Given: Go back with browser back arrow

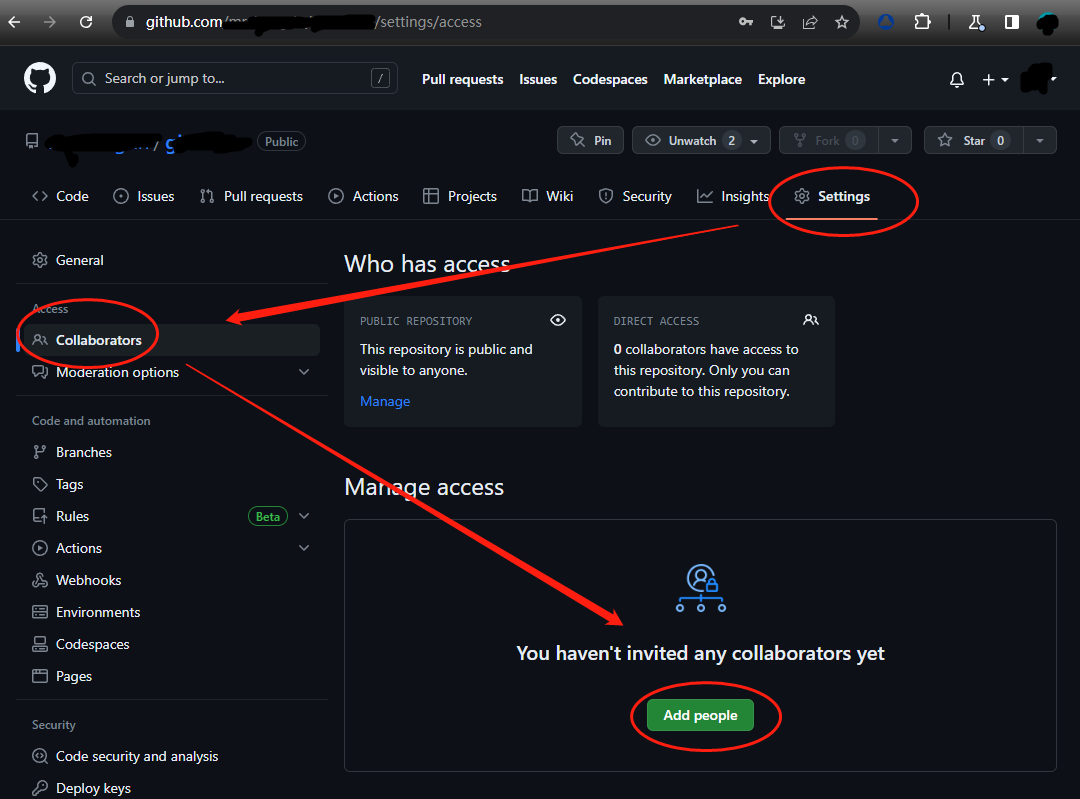Looking at the screenshot, I should [14, 22].
